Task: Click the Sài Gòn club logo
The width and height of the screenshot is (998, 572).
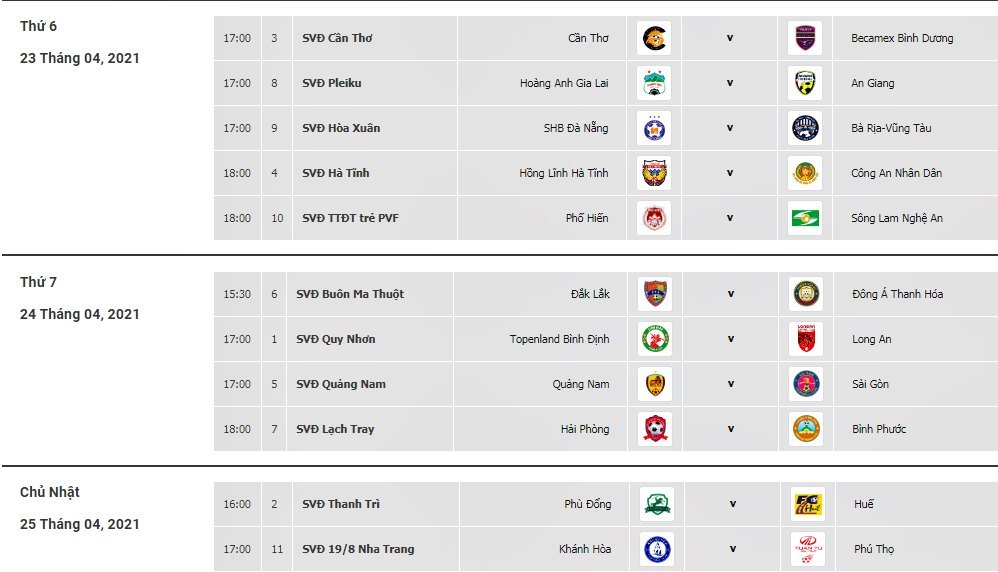Action: point(805,385)
